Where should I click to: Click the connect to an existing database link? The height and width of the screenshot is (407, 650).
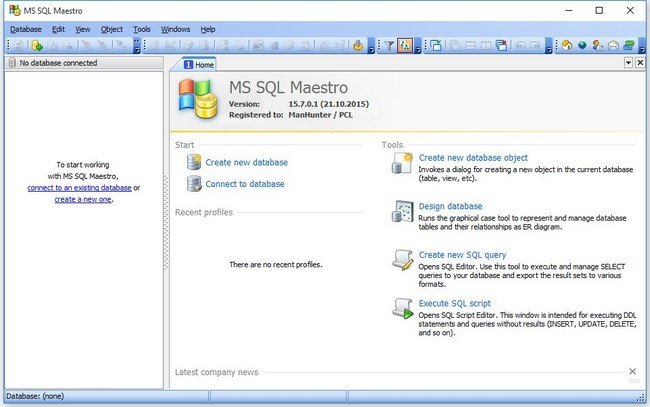pyautogui.click(x=80, y=188)
